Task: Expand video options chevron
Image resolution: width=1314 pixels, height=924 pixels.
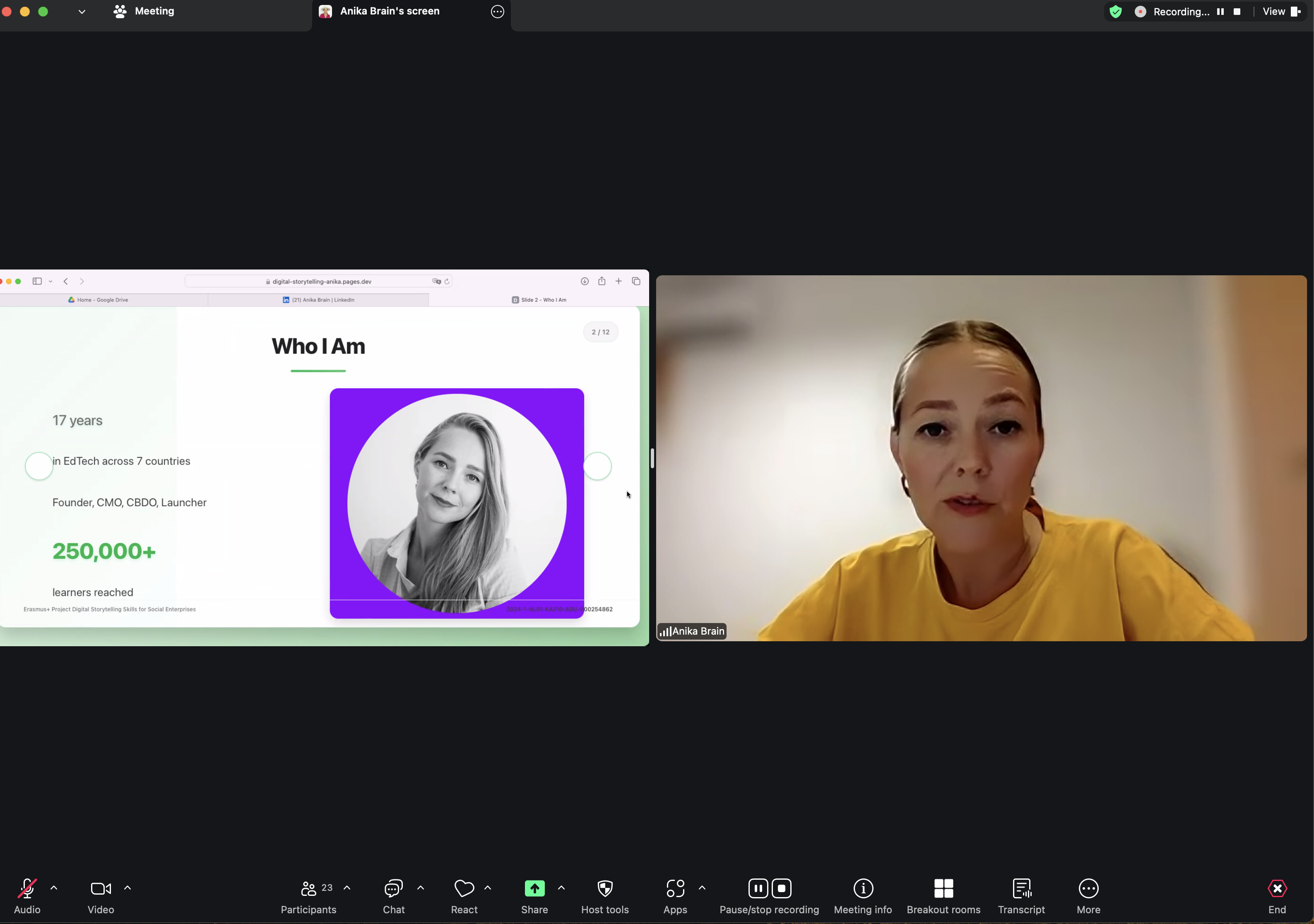Action: point(128,888)
